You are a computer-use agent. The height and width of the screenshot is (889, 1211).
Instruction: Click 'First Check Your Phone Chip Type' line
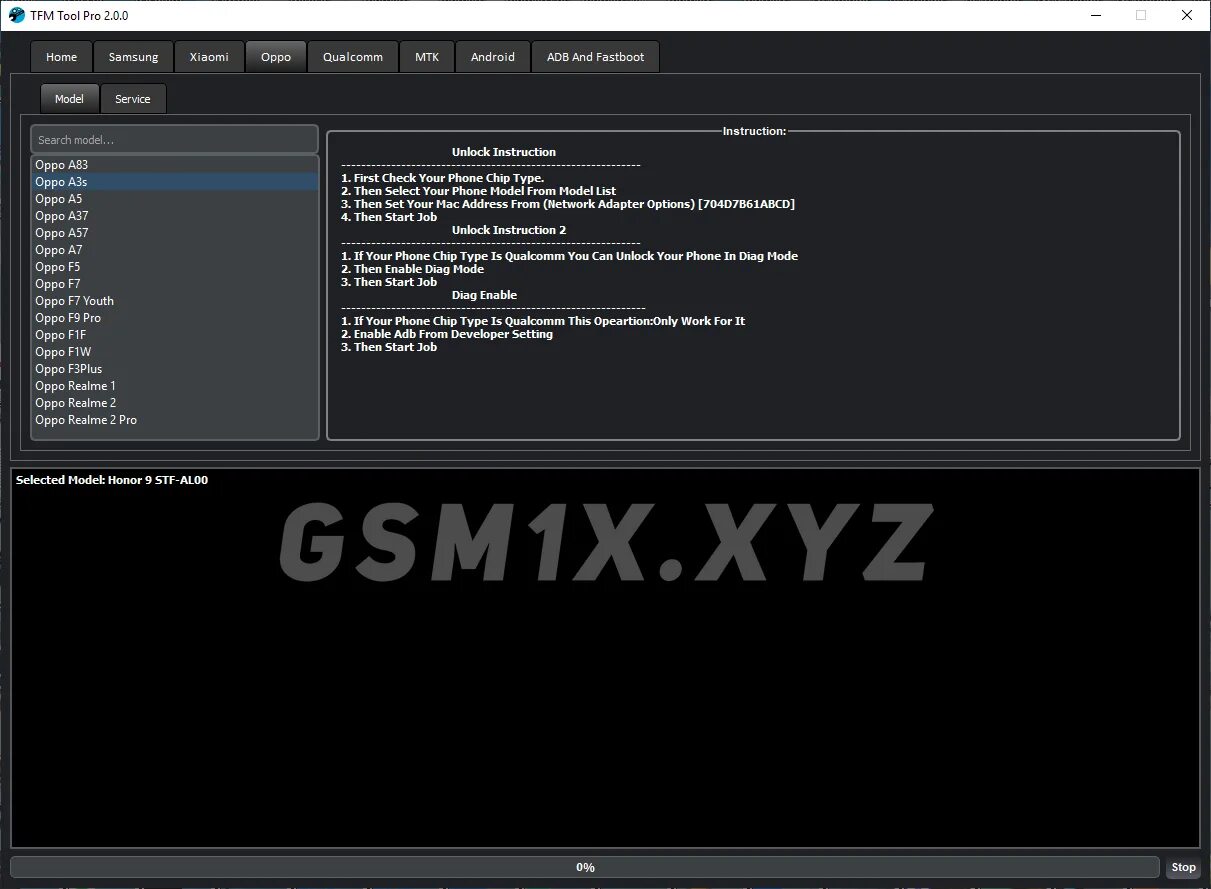pyautogui.click(x=442, y=178)
